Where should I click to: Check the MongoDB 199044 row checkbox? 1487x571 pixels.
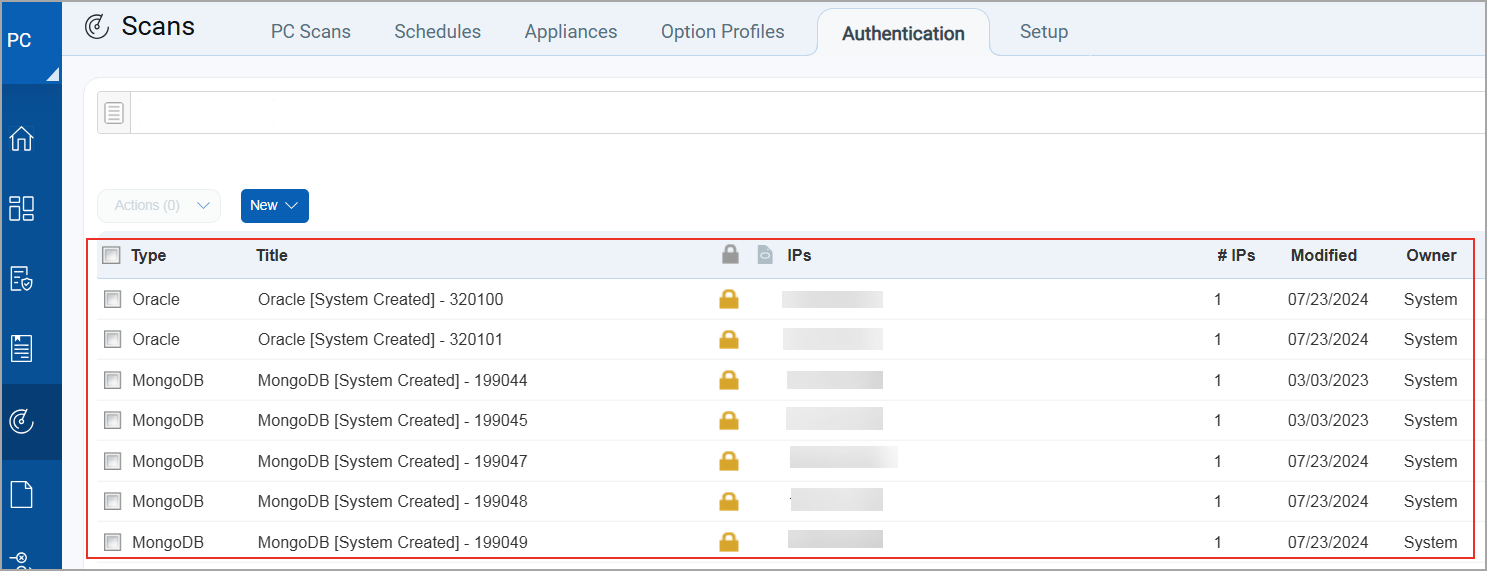[113, 380]
